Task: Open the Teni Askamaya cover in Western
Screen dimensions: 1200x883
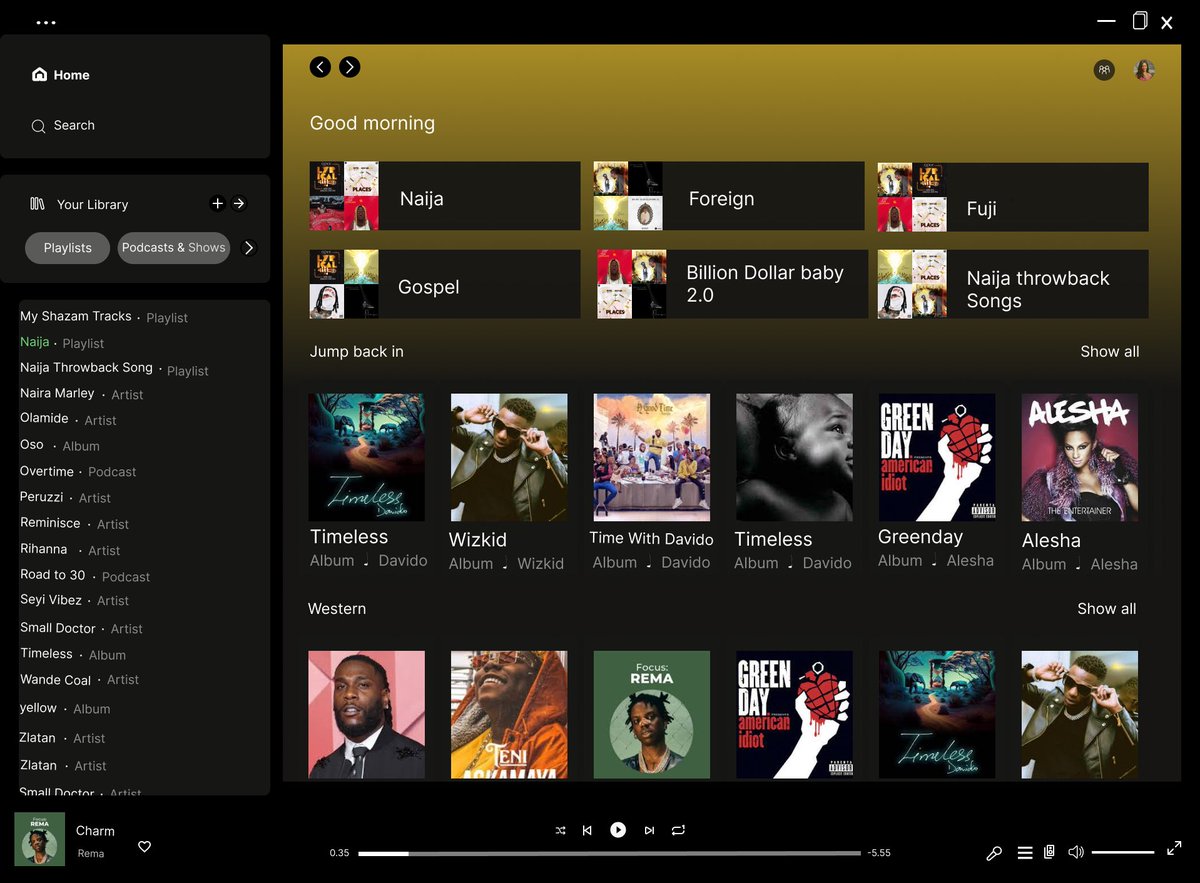Action: [x=509, y=715]
